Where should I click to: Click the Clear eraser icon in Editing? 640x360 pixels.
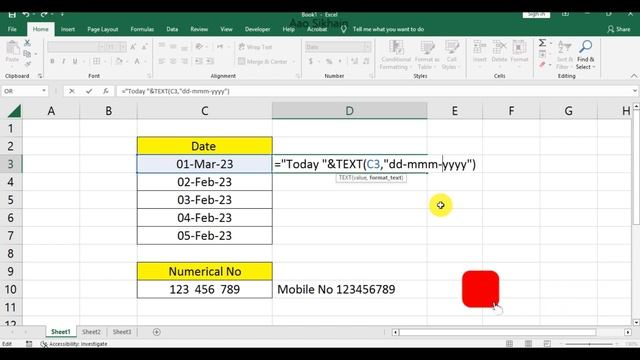pos(542,65)
